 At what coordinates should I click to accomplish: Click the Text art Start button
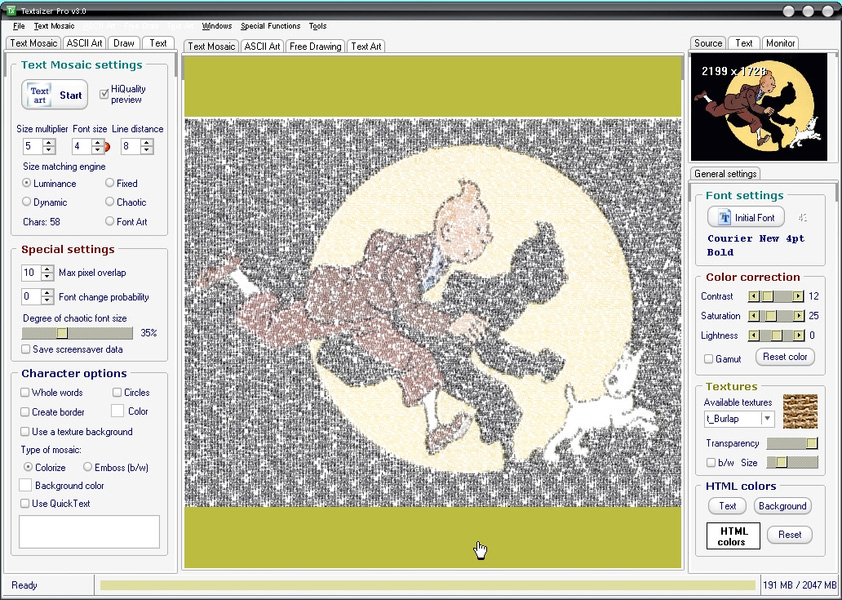pyautogui.click(x=55, y=95)
